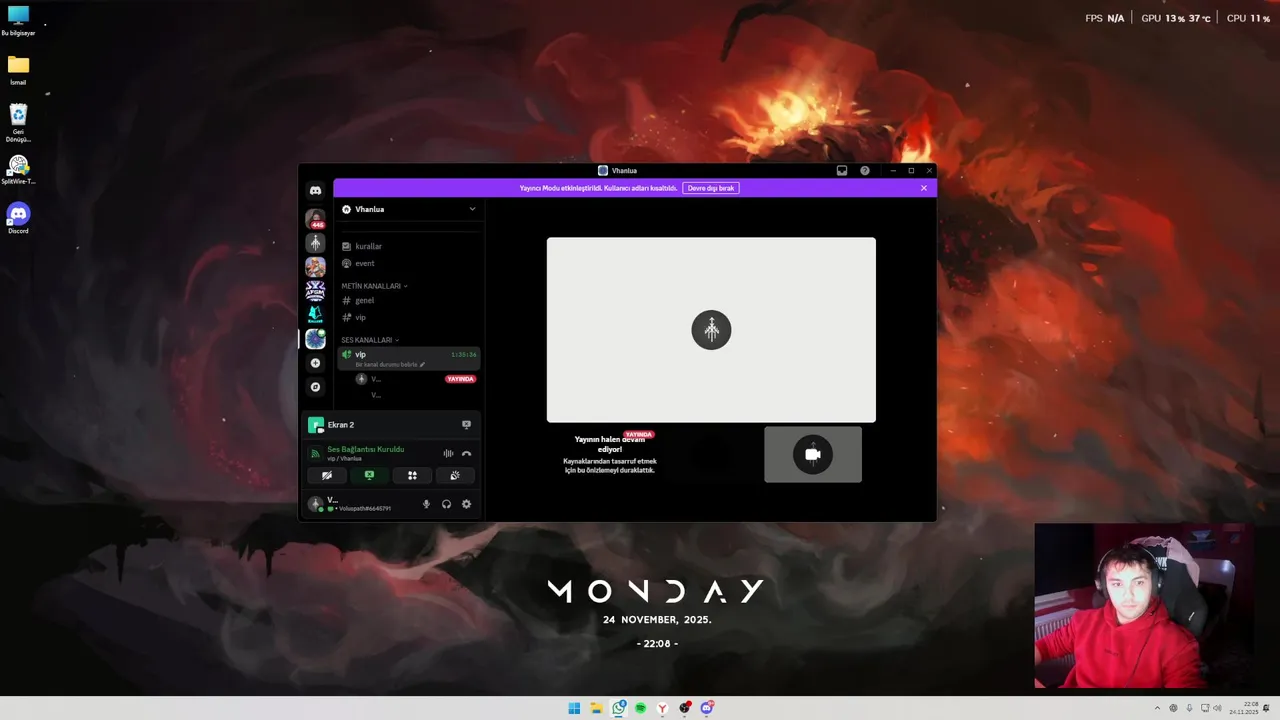Image resolution: width=1280 pixels, height=720 pixels.
Task: Open Explore Discoverable Servers compass icon
Action: tap(315, 387)
